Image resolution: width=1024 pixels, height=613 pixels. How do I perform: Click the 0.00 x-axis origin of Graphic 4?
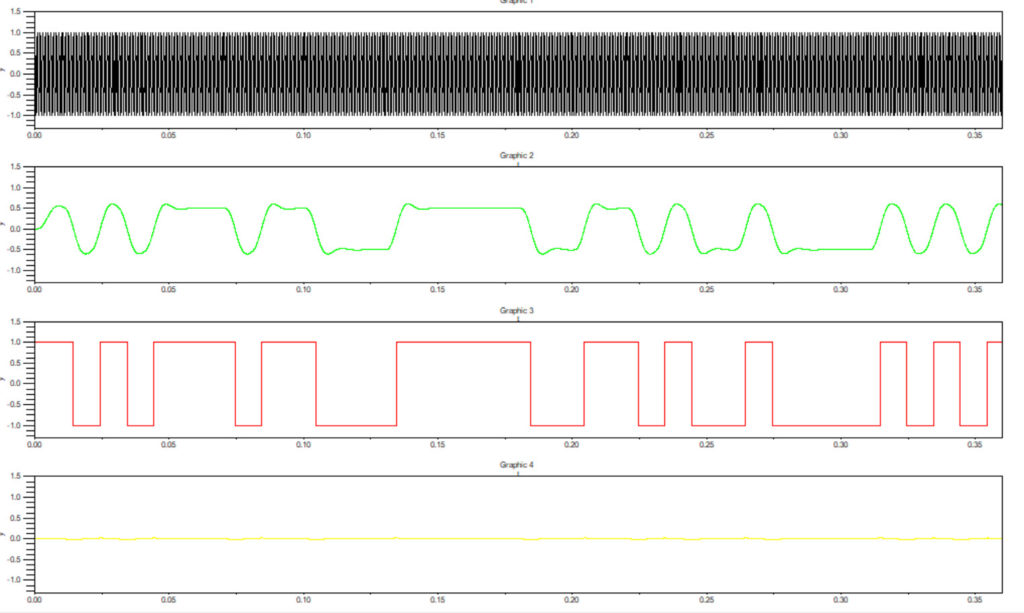(x=35, y=600)
